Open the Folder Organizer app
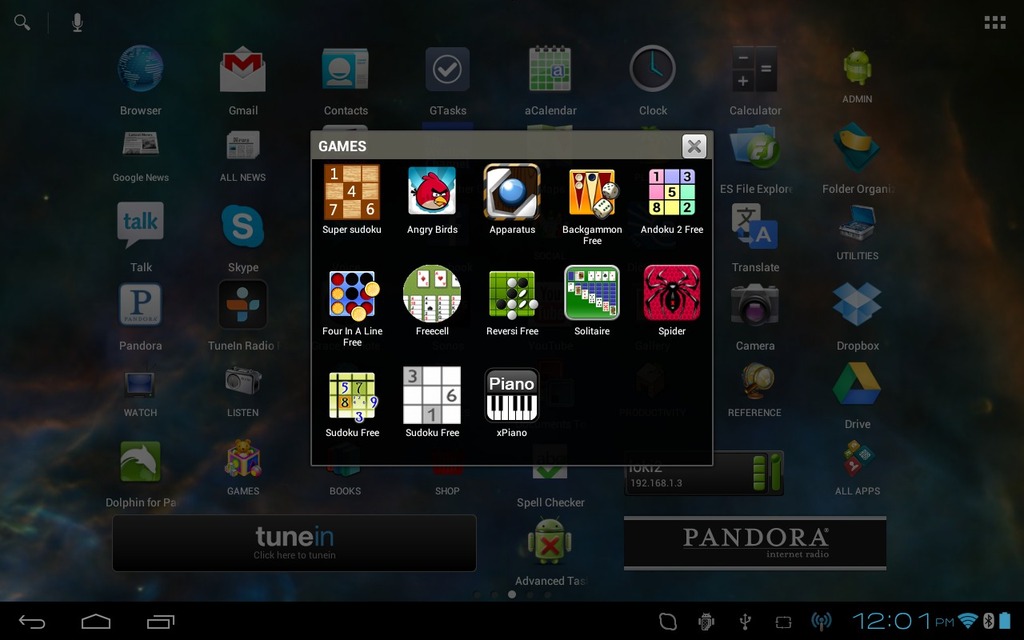The width and height of the screenshot is (1024, 640). (857, 147)
